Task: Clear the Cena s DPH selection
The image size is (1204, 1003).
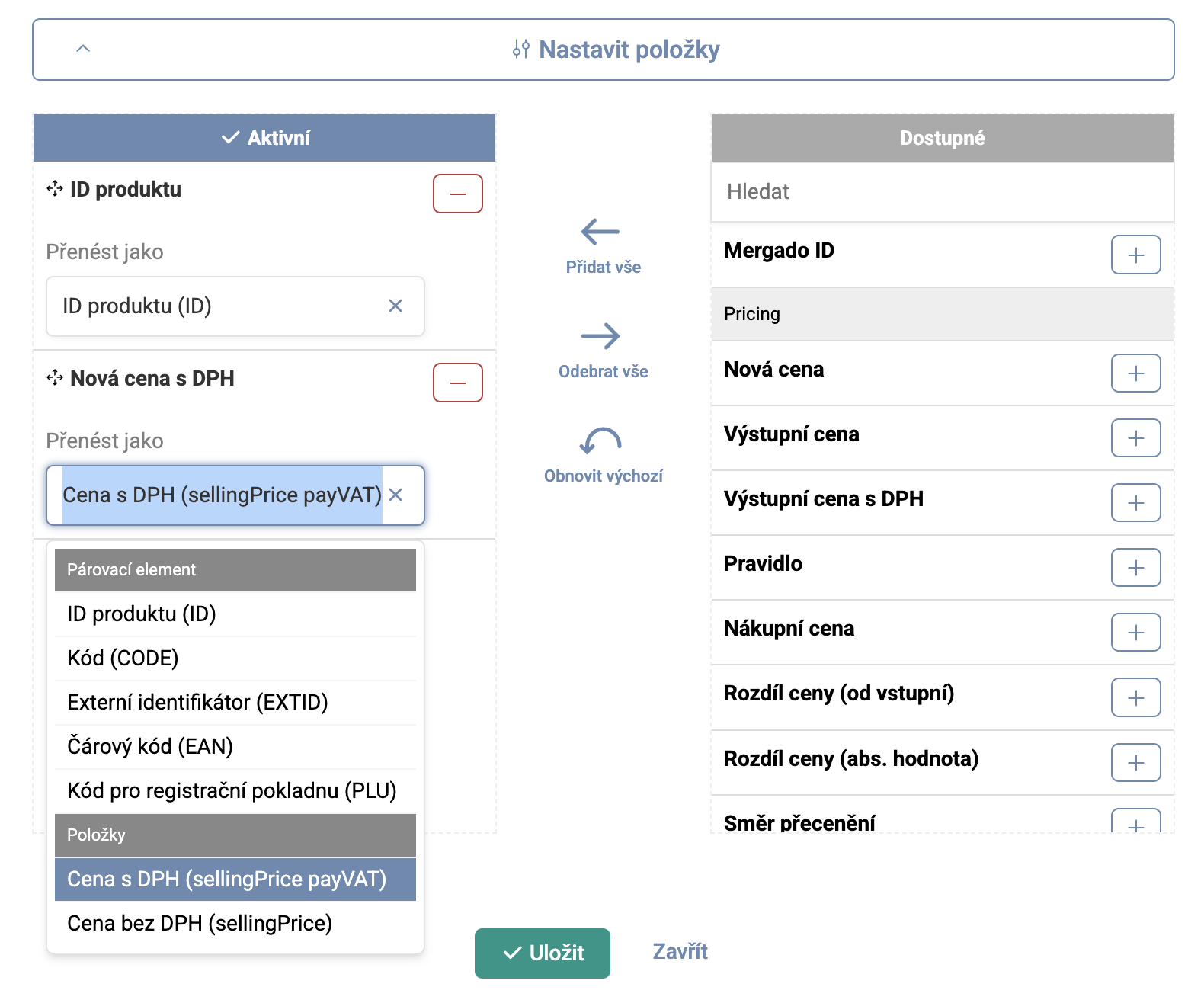Action: [395, 495]
